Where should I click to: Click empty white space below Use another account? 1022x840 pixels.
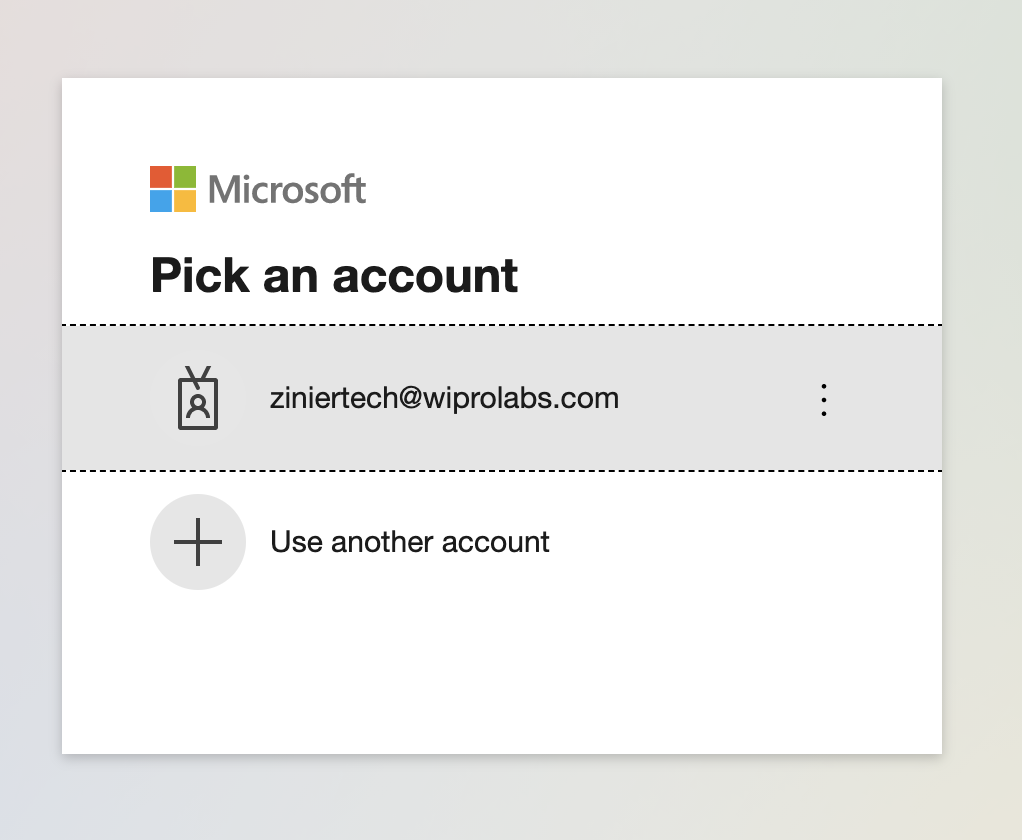click(502, 671)
